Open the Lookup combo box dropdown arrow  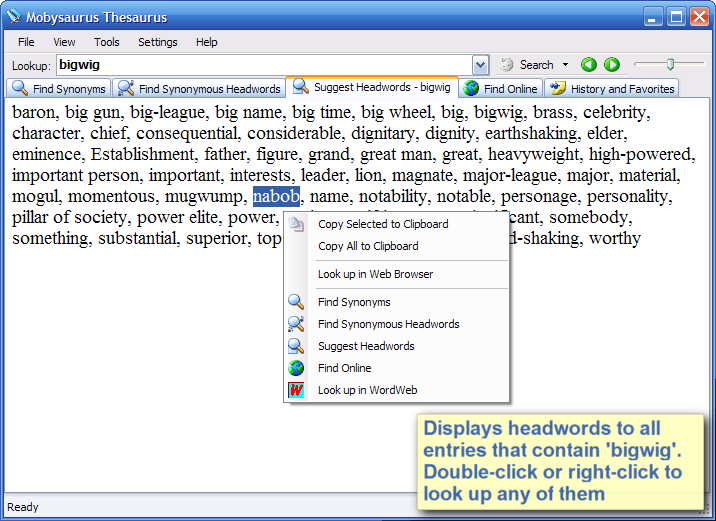pyautogui.click(x=480, y=65)
